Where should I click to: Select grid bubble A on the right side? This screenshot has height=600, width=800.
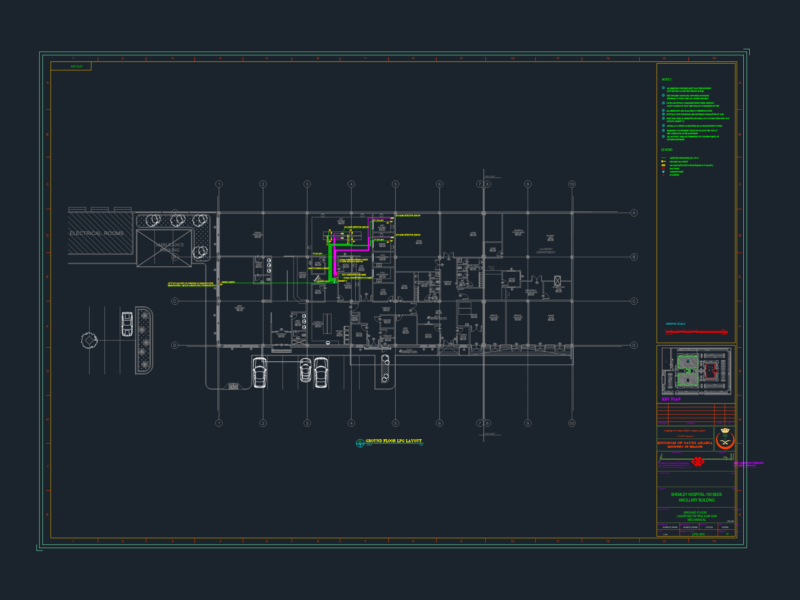pyautogui.click(x=634, y=213)
